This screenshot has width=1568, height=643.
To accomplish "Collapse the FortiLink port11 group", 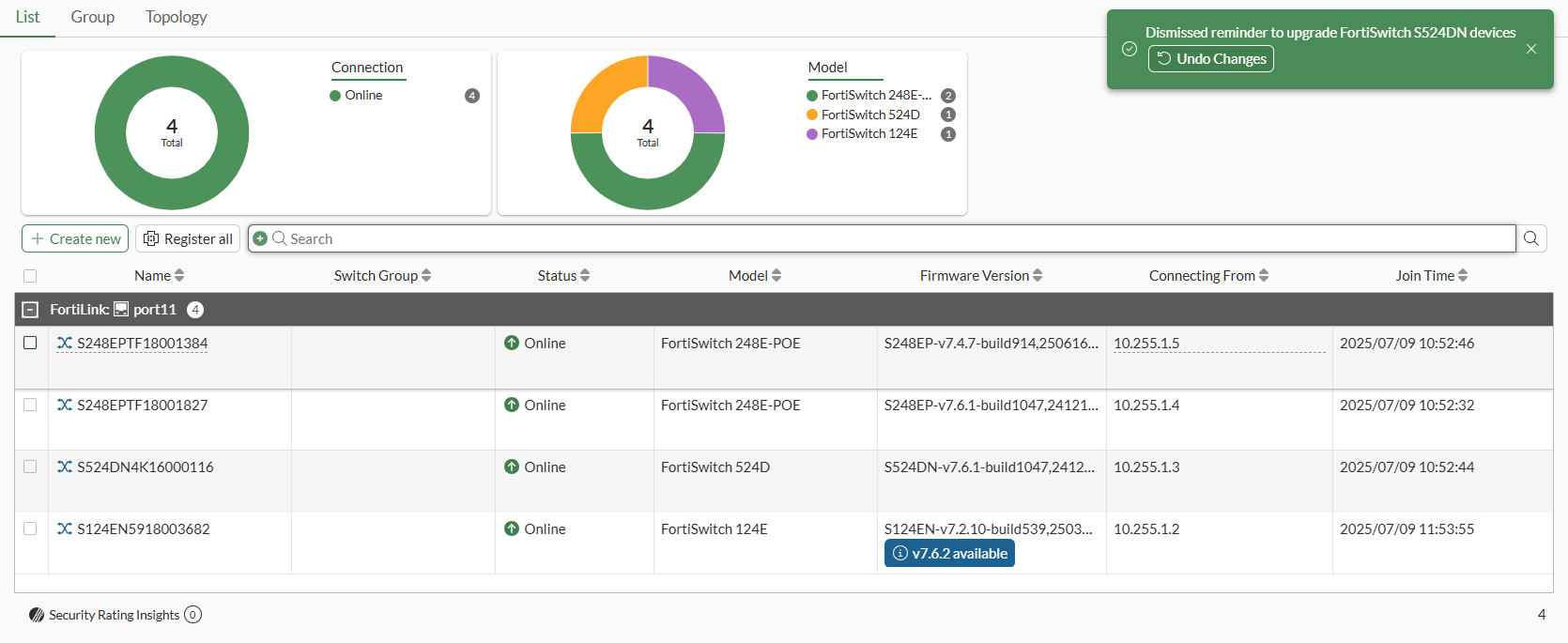I will click(30, 310).
